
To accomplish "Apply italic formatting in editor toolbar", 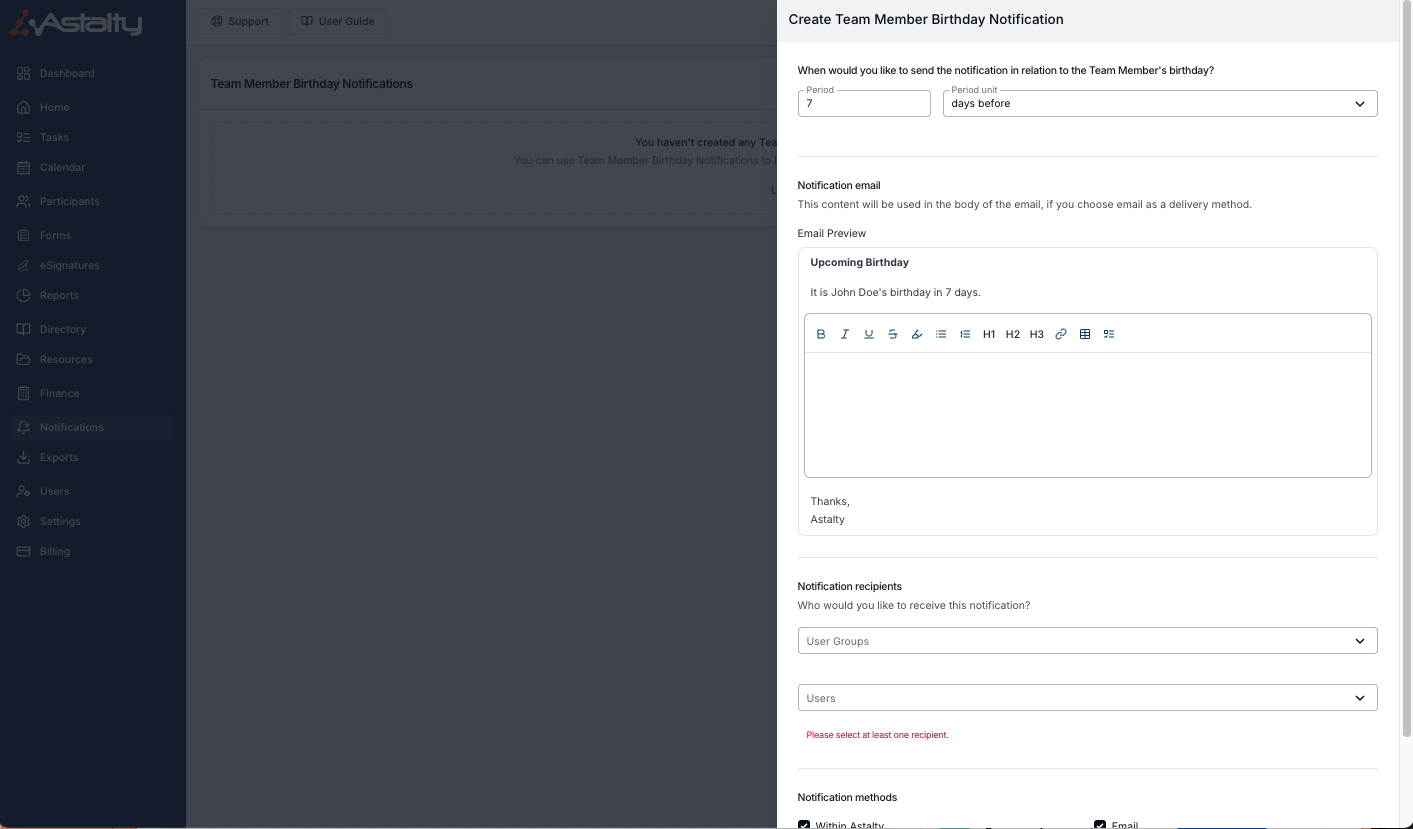I will pyautogui.click(x=845, y=334).
